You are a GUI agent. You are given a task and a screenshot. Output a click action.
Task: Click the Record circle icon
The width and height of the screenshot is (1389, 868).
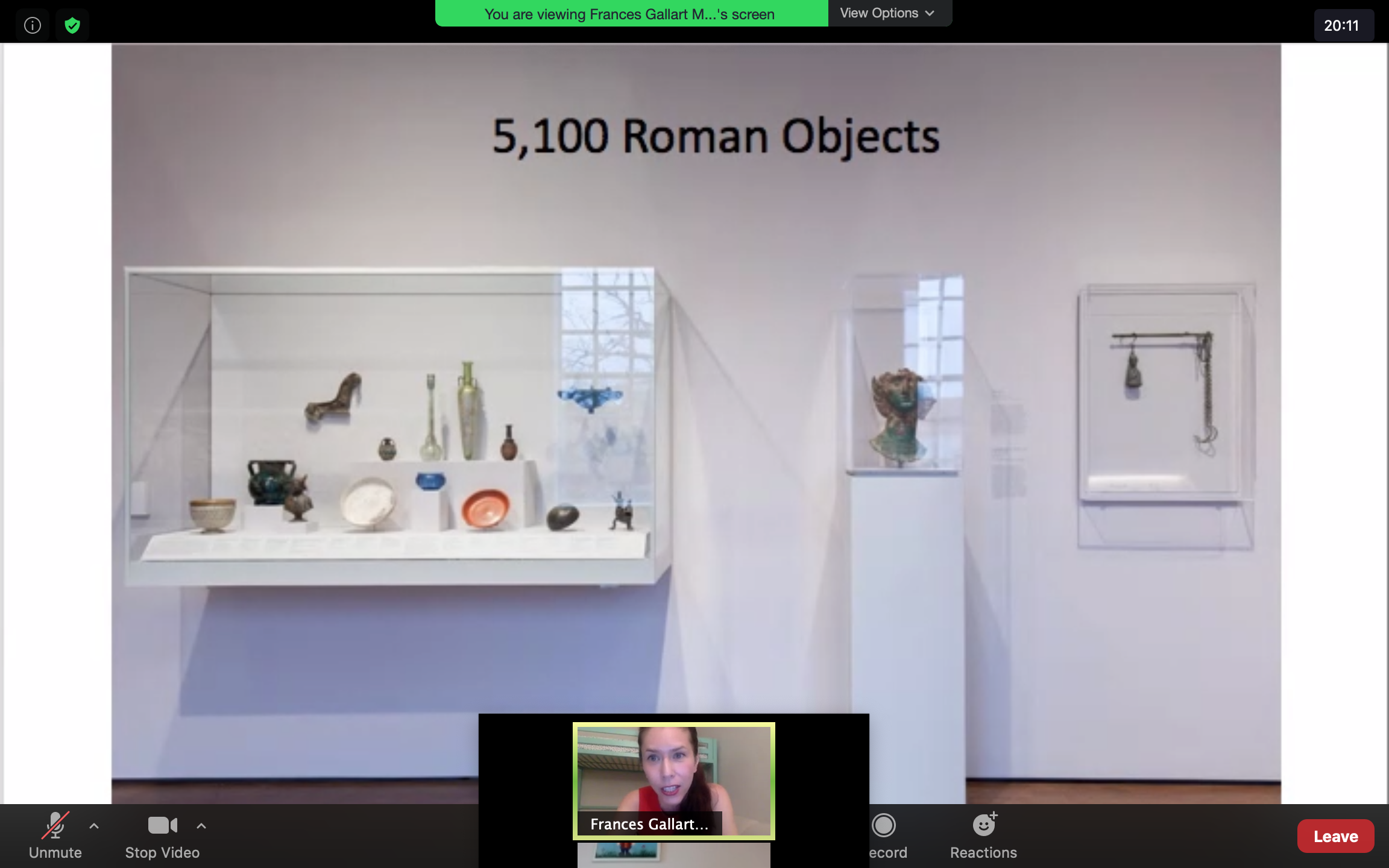(x=884, y=825)
